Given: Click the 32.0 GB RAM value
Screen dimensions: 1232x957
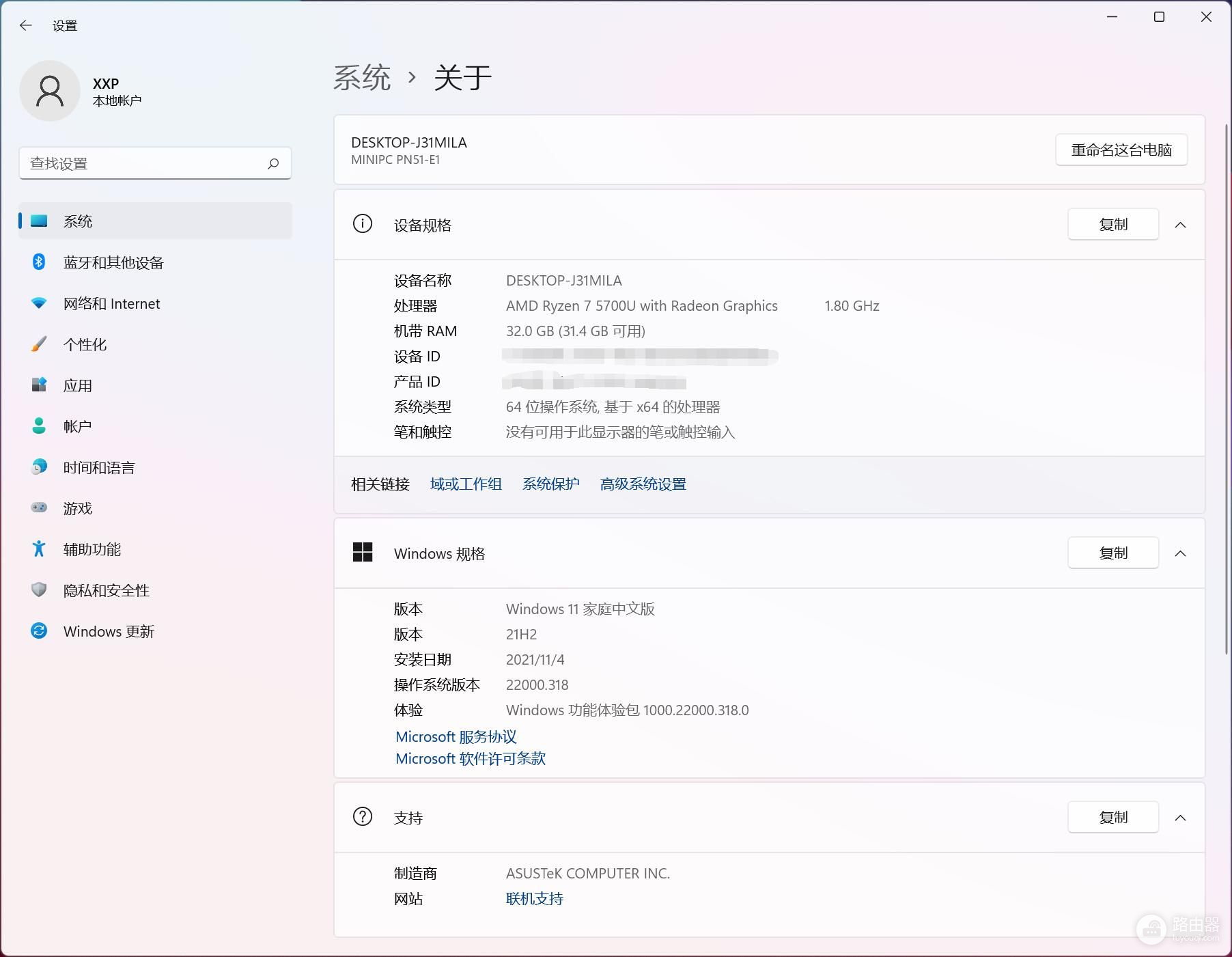Looking at the screenshot, I should tap(575, 331).
